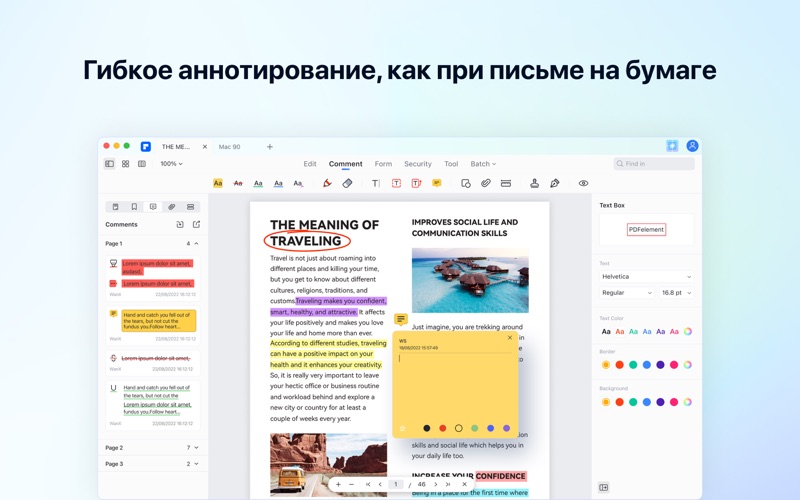Select the green Underline text tool
This screenshot has height=500, width=800.
pos(258,183)
